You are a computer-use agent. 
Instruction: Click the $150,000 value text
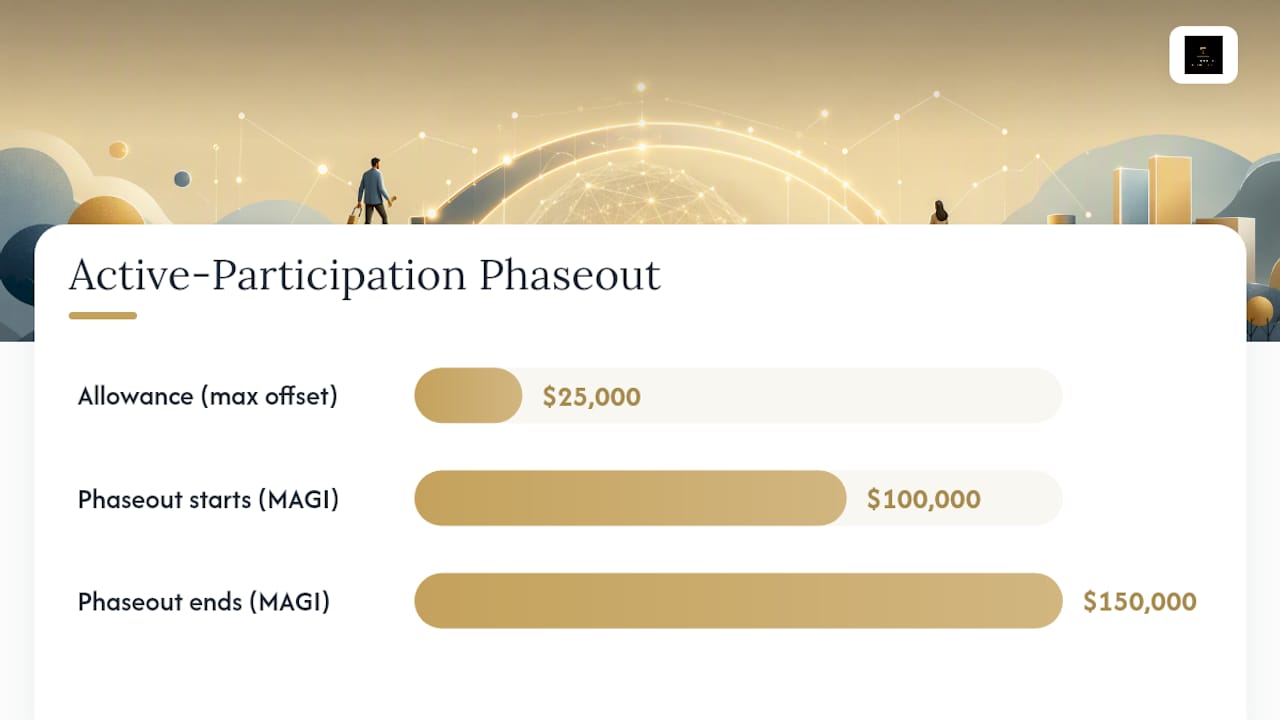(x=1140, y=602)
